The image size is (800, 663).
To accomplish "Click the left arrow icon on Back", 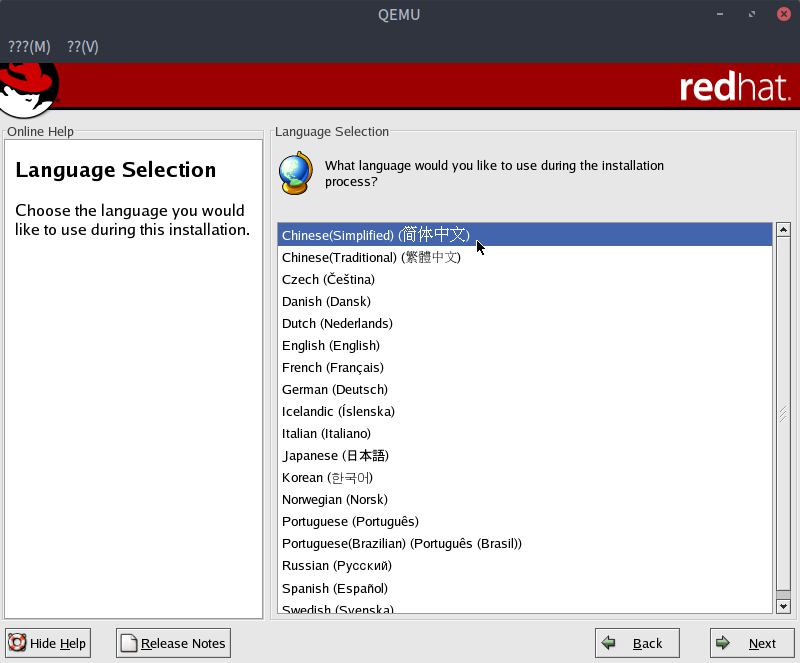I will click(x=608, y=643).
